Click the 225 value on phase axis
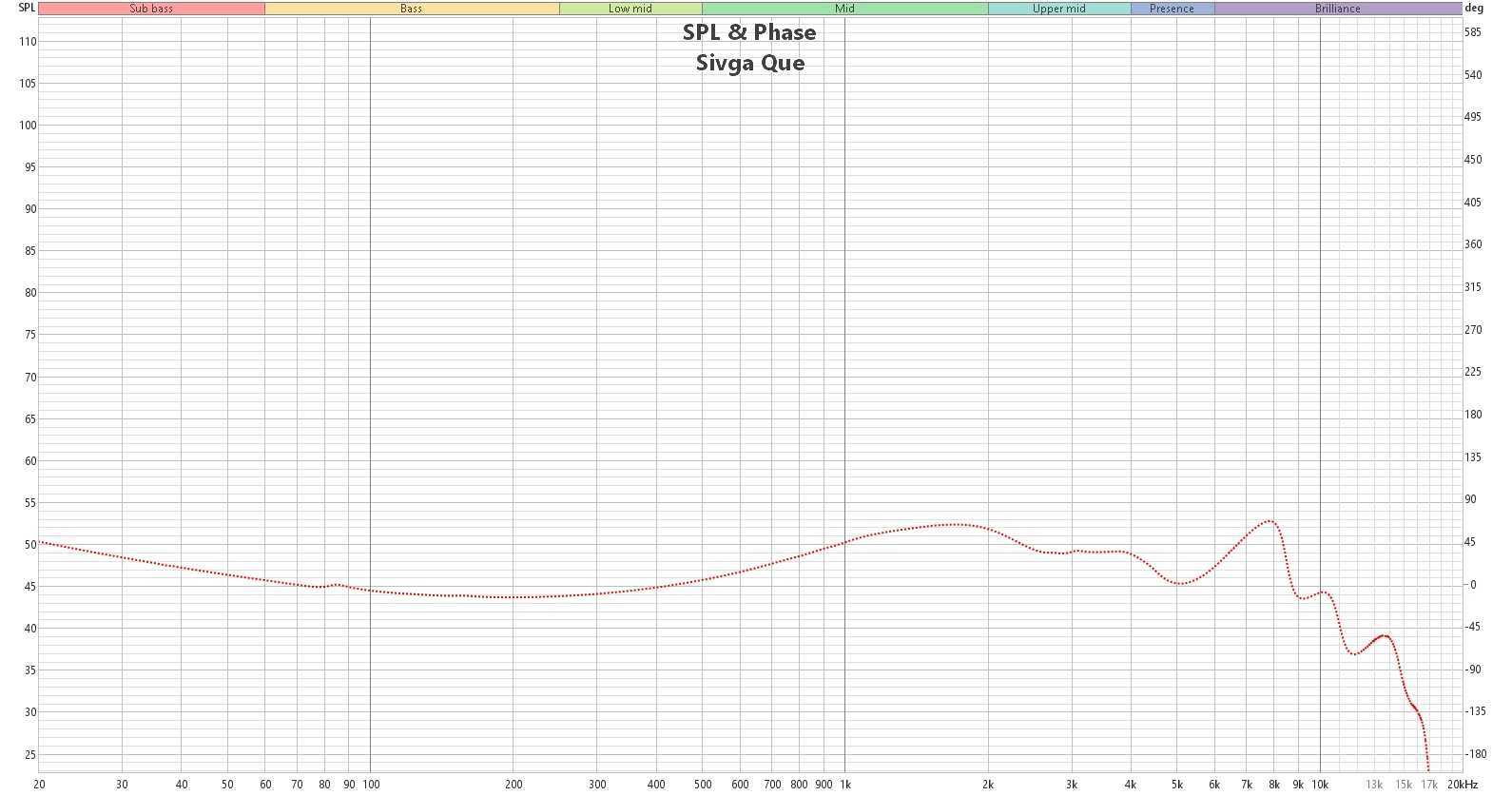1512x796 pixels. tap(1473, 372)
